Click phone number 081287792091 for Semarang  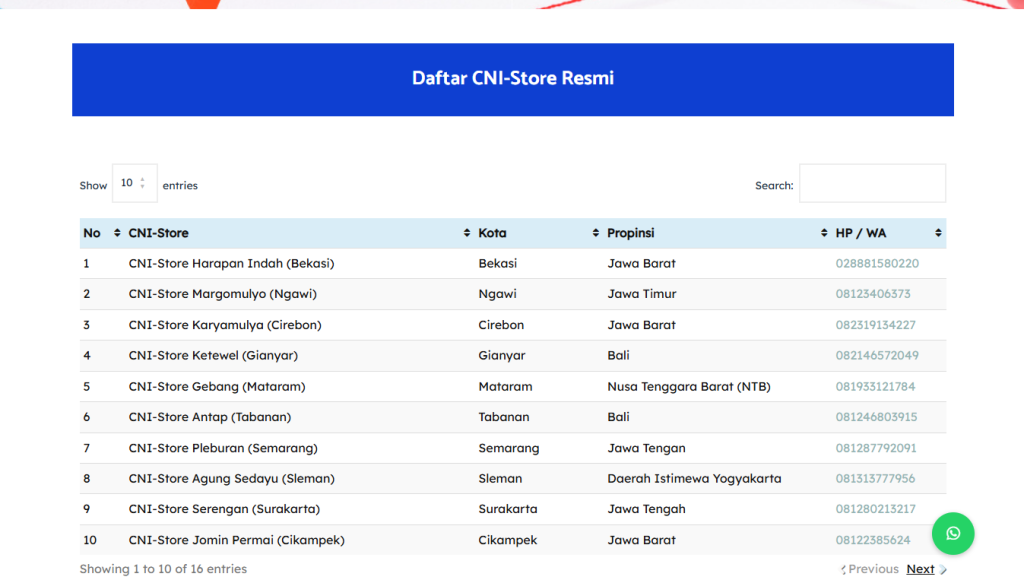[x=876, y=448]
